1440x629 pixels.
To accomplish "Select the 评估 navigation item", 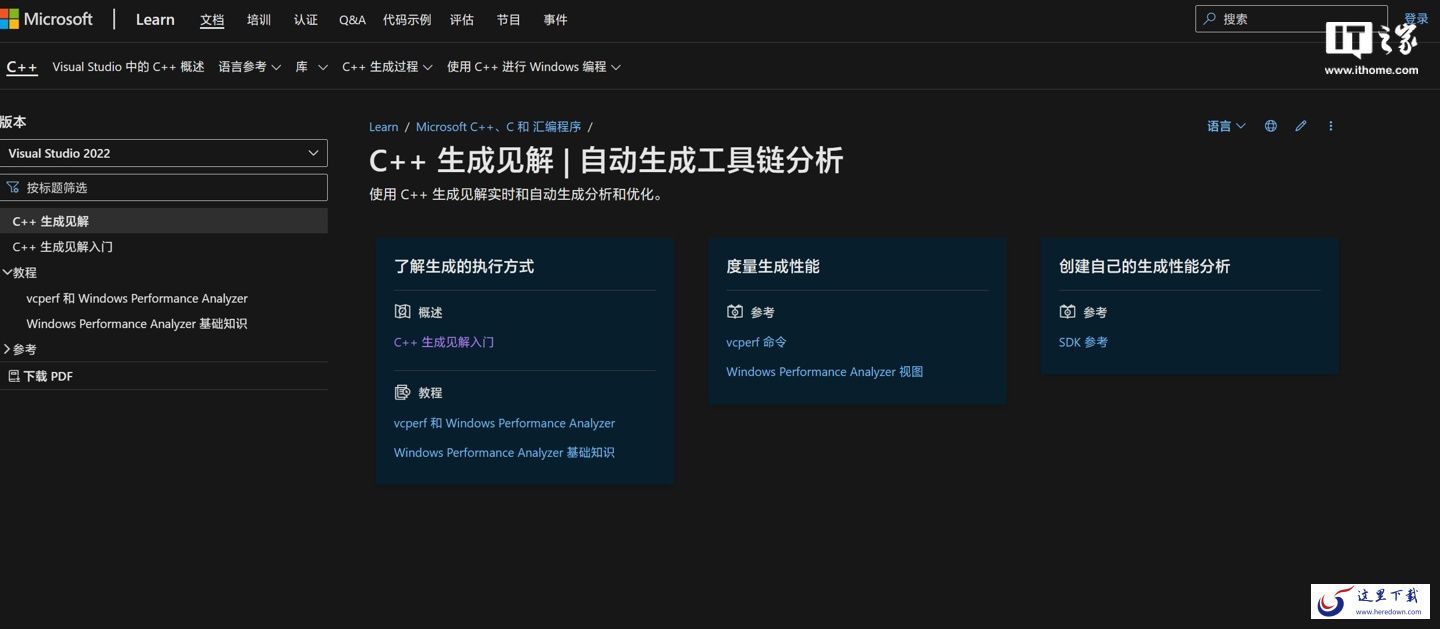I will pos(462,20).
